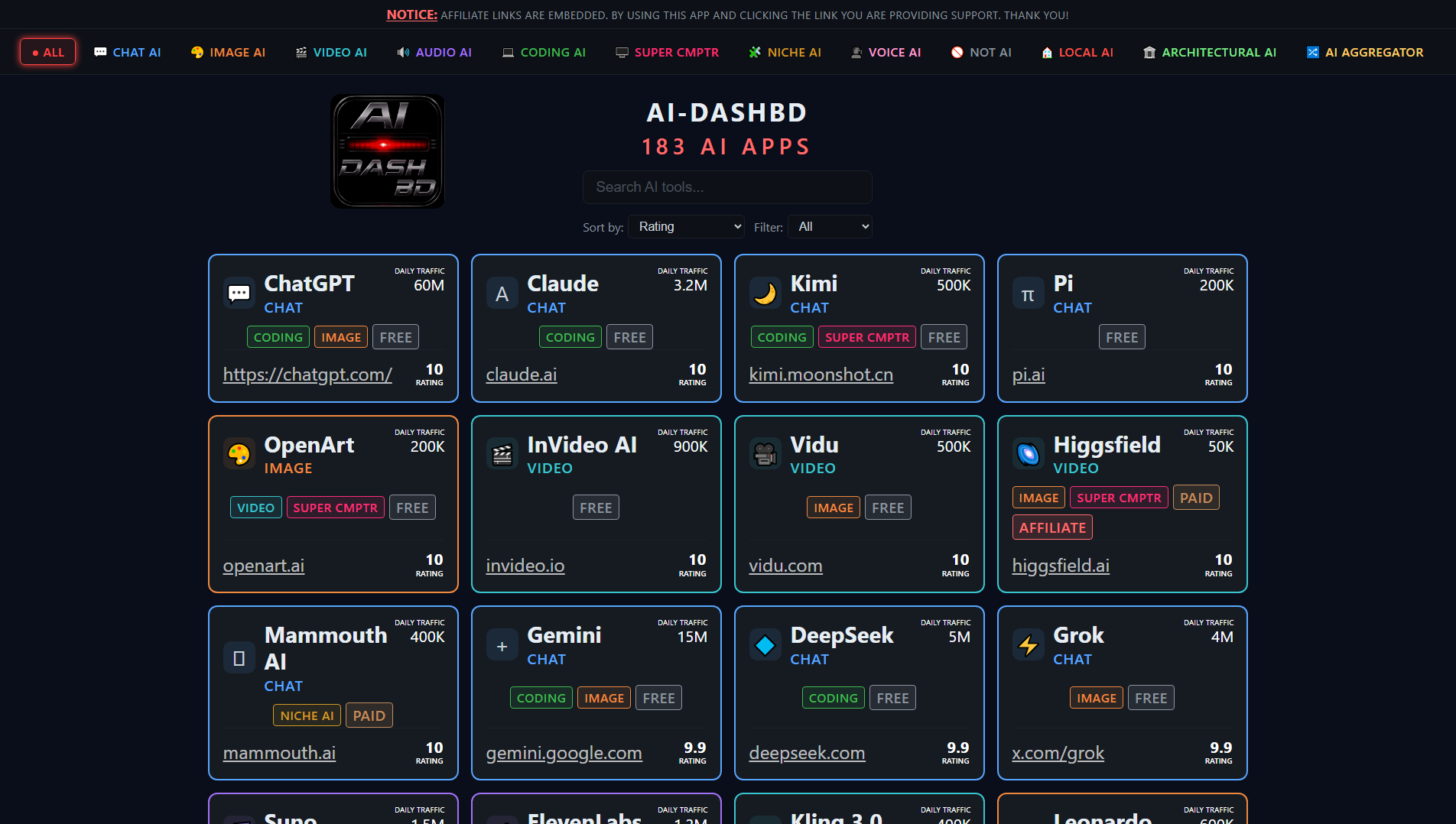Open the deepseek.com link
The height and width of the screenshot is (824, 1456).
pyautogui.click(x=808, y=753)
